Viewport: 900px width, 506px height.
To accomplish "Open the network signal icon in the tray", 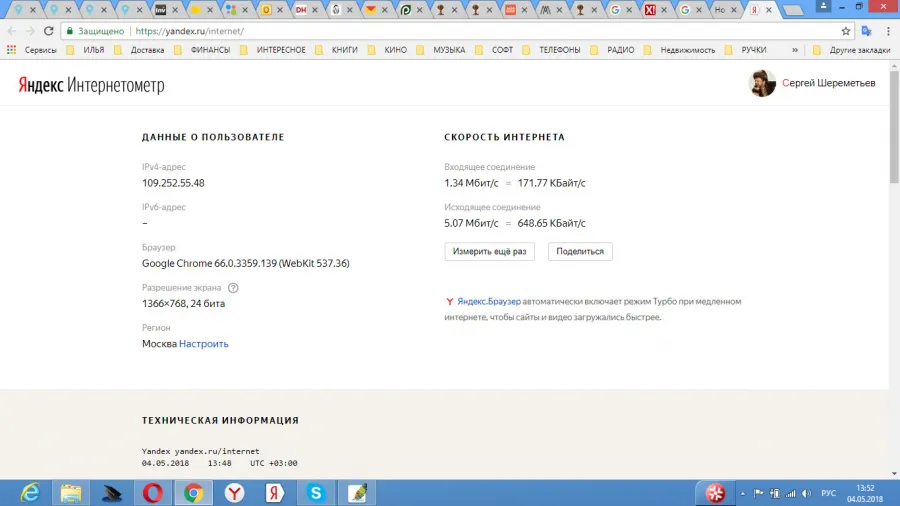I will click(x=790, y=493).
